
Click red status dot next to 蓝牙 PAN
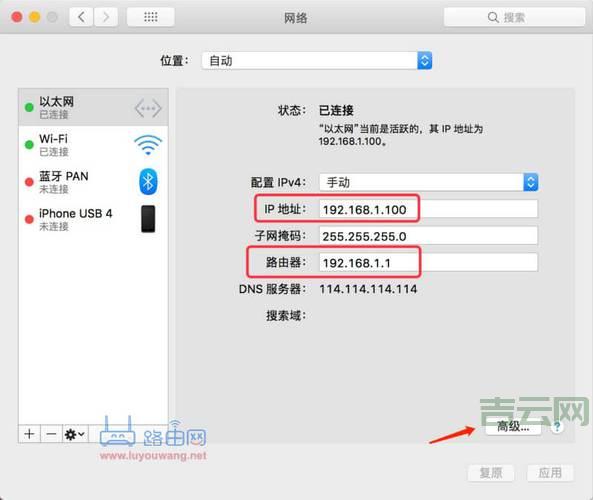[x=29, y=182]
